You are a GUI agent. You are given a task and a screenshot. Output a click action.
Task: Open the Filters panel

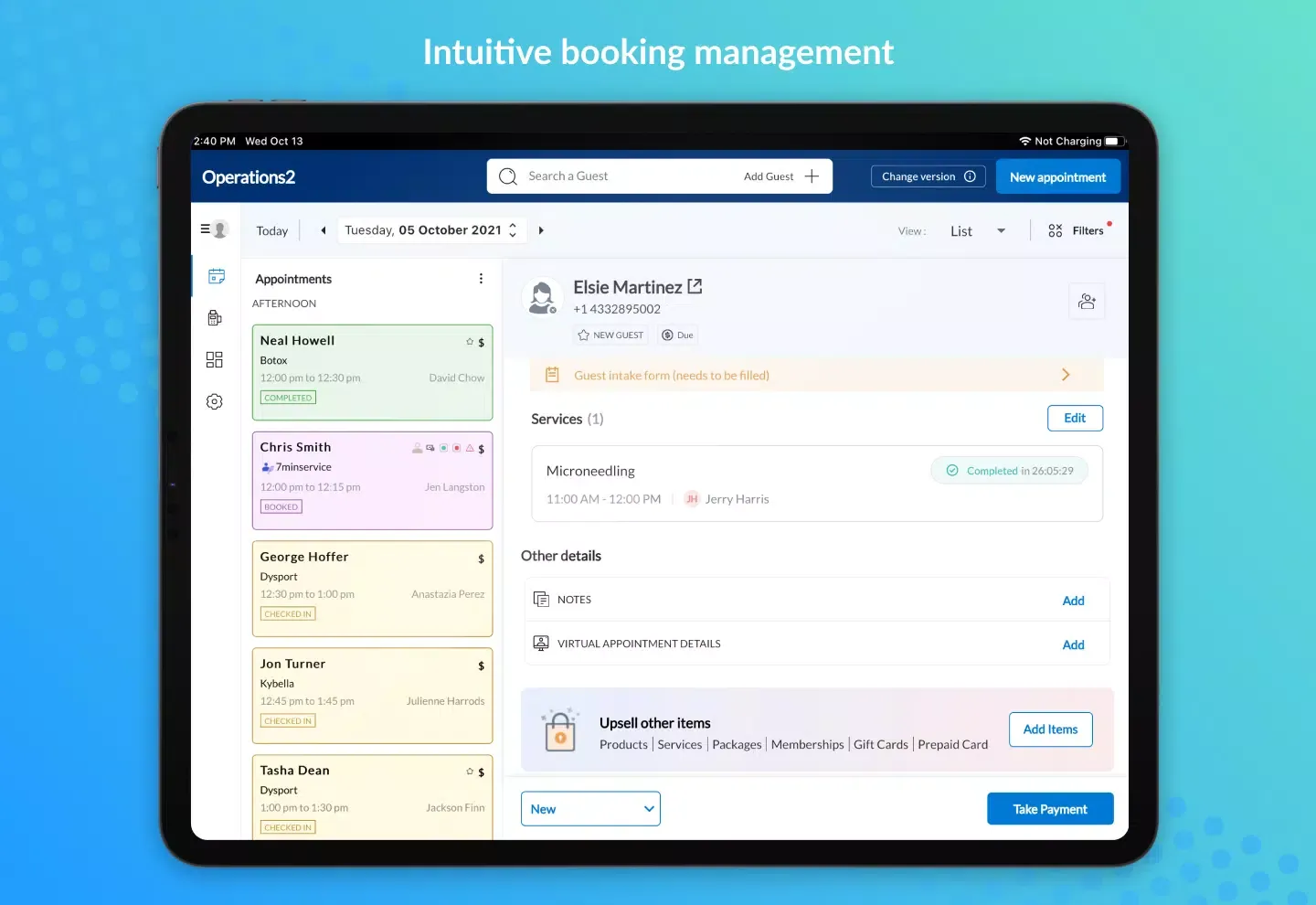pos(1078,230)
